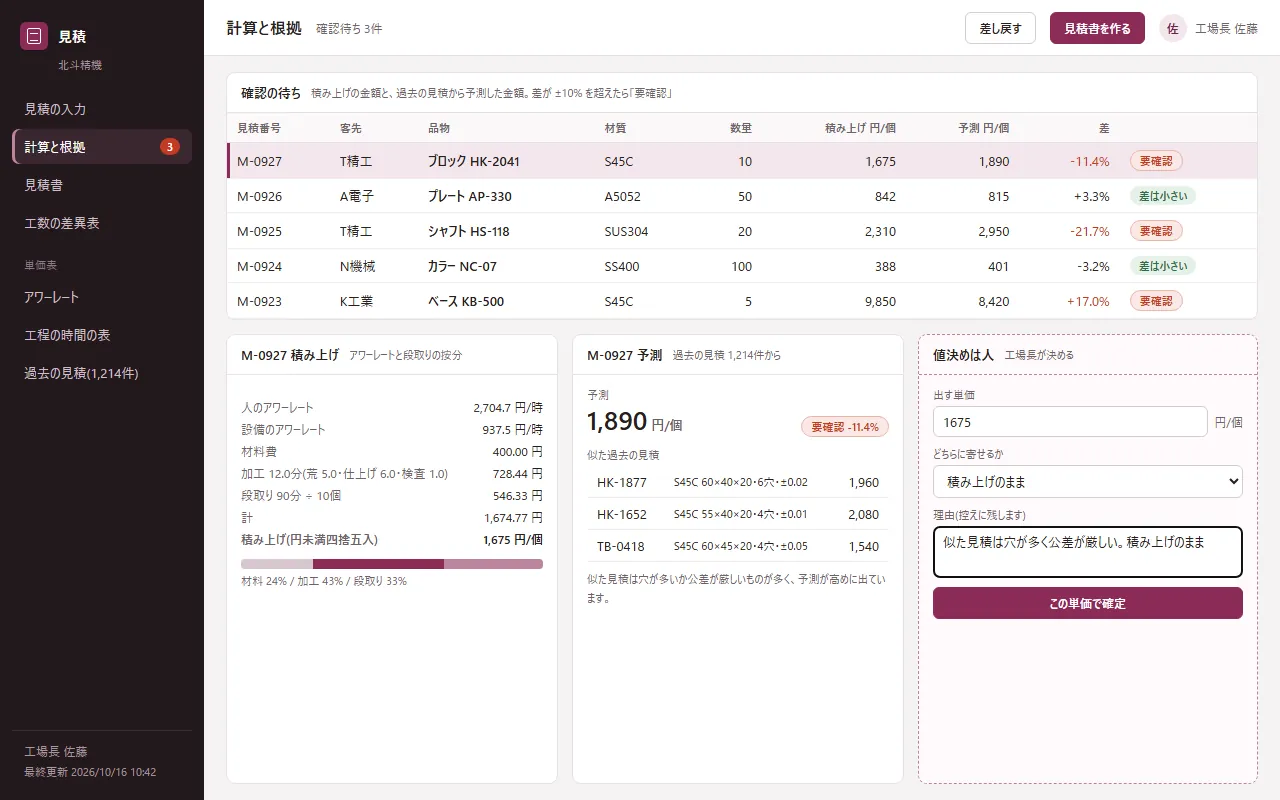Click product name カラー NC-07
Image resolution: width=1280 pixels, height=800 pixels.
tap(462, 266)
